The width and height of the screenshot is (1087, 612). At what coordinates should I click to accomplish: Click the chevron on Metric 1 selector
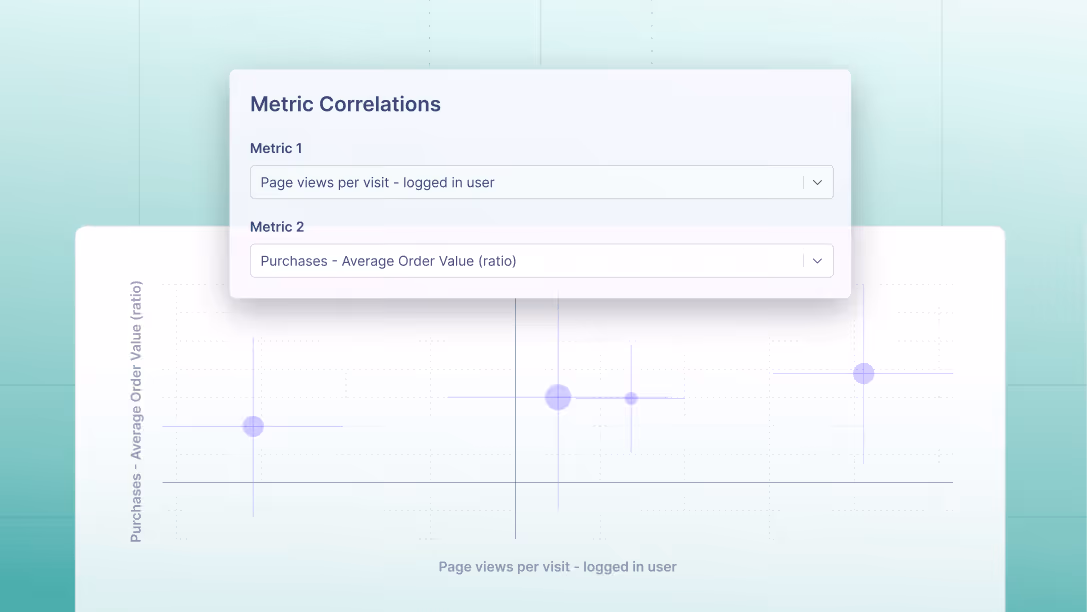click(816, 182)
